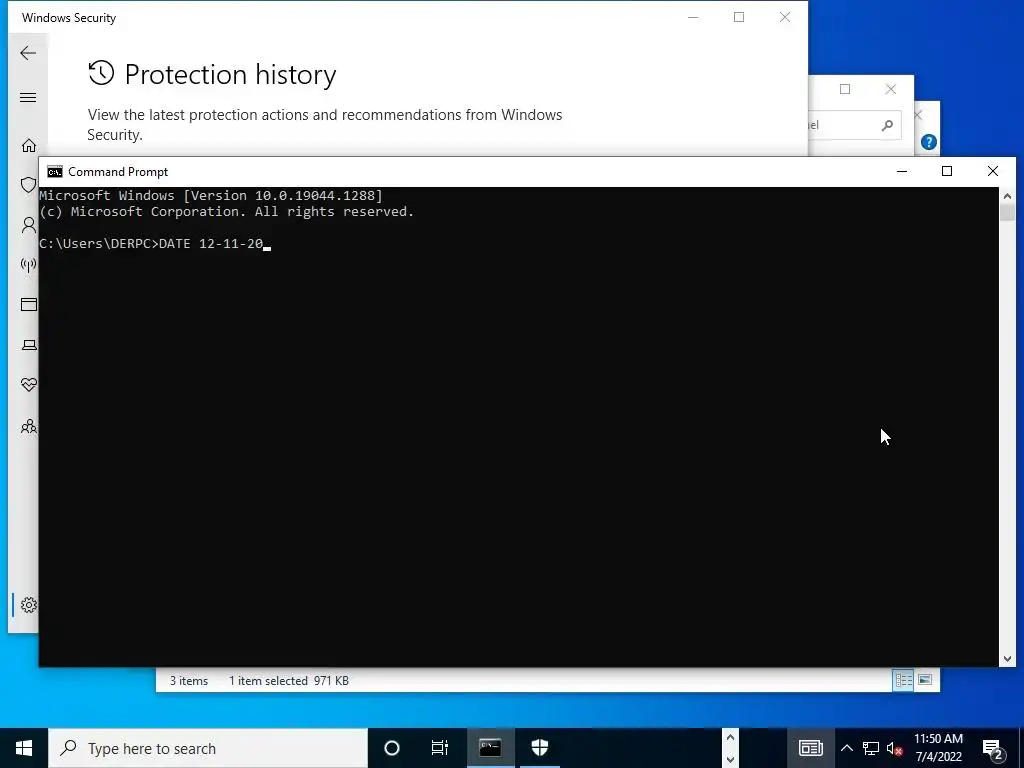Open App & browser control icon

tap(29, 304)
